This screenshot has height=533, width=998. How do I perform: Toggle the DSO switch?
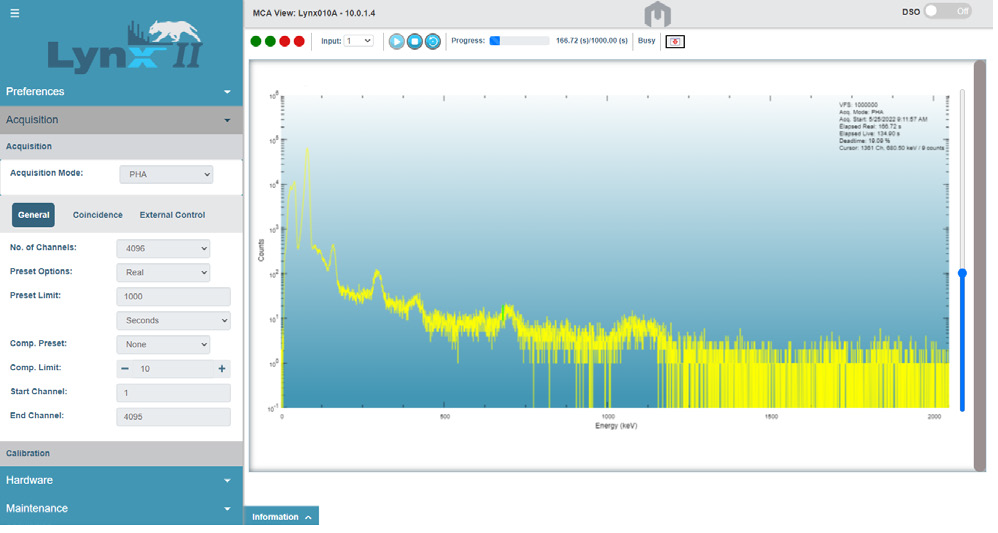pyautogui.click(x=946, y=11)
